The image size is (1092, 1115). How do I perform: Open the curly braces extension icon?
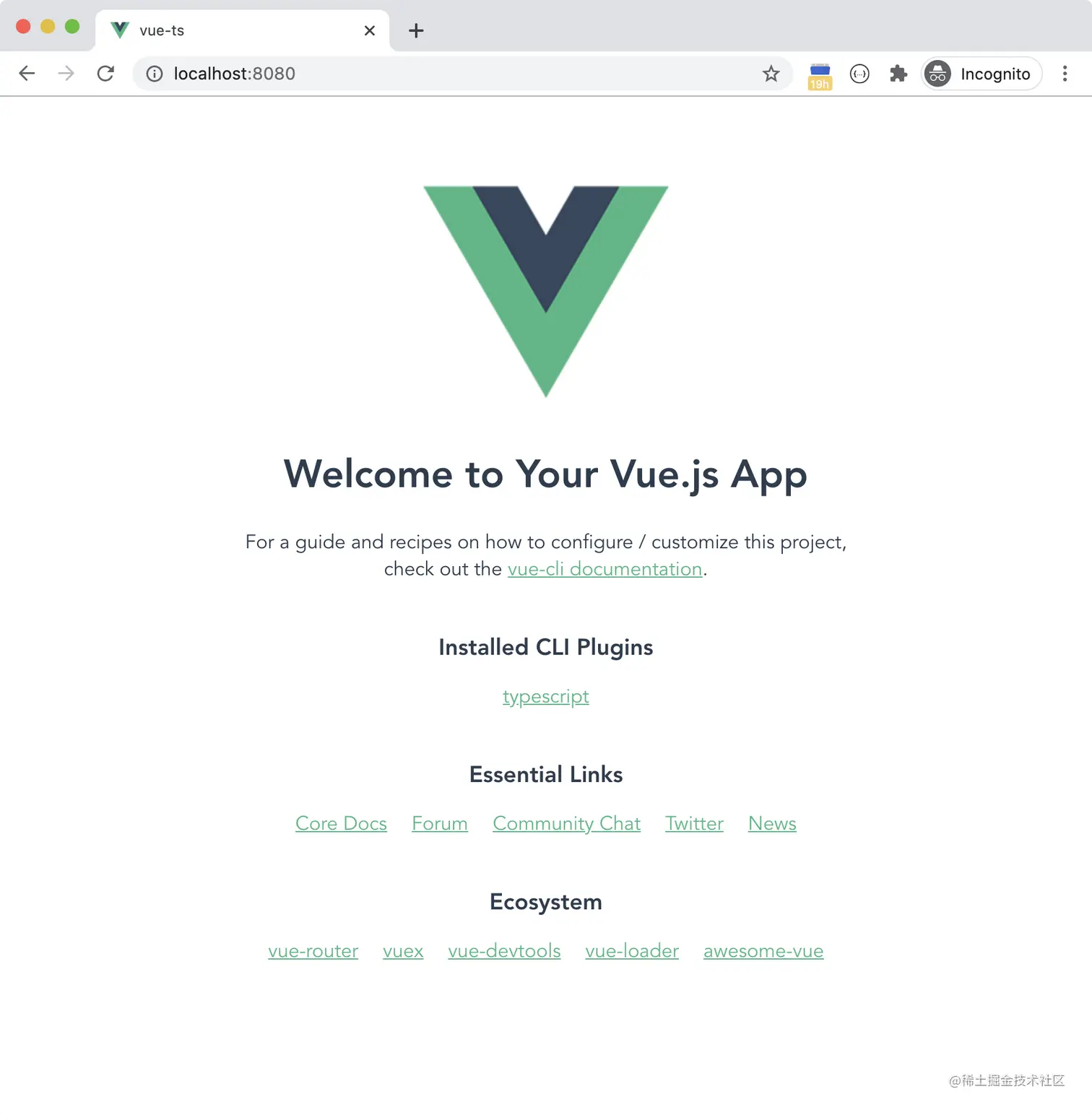[859, 74]
